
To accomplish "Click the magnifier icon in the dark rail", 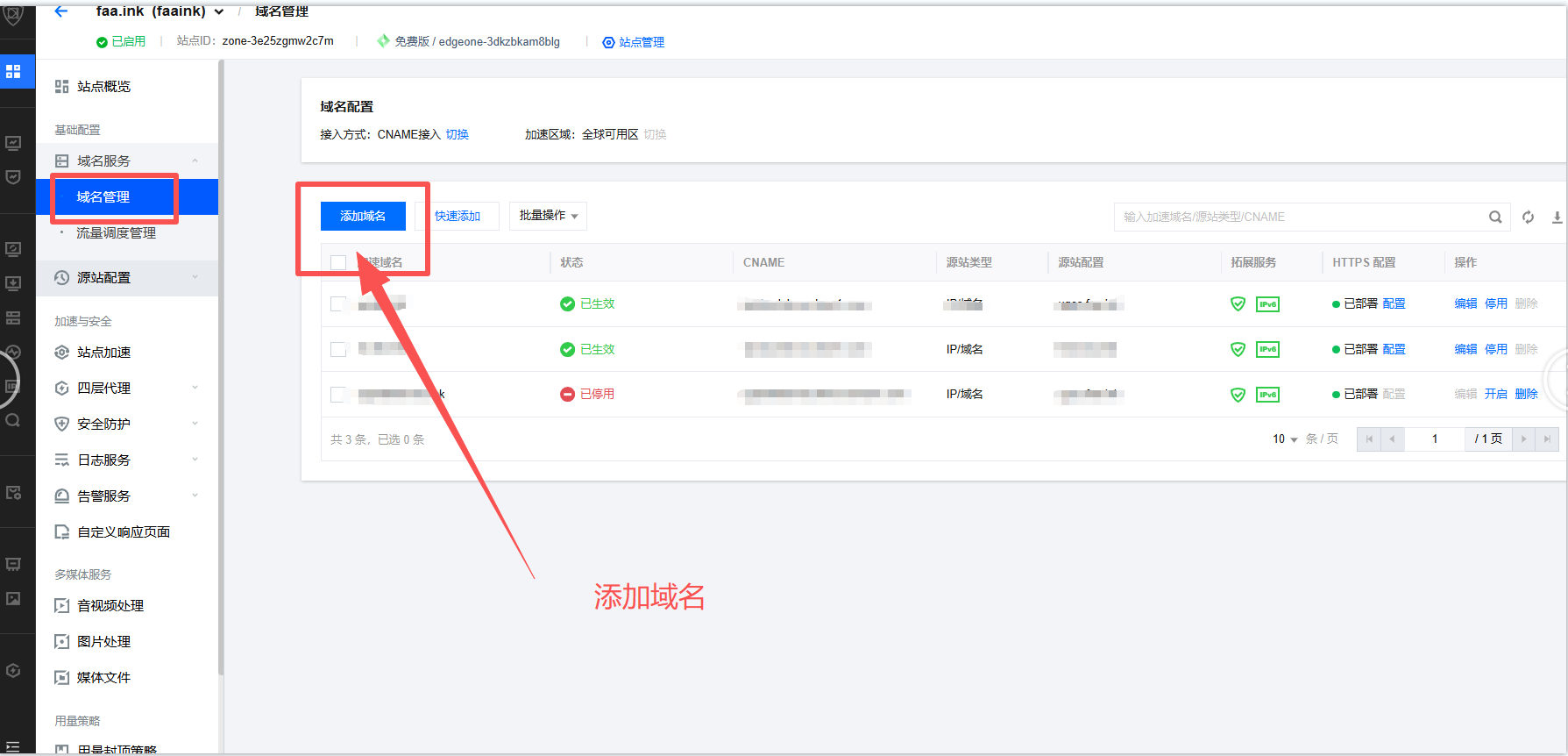I will click(13, 420).
